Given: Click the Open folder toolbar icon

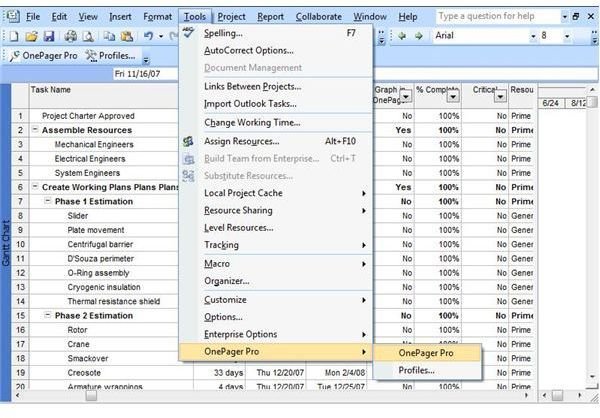Looking at the screenshot, I should 31,36.
